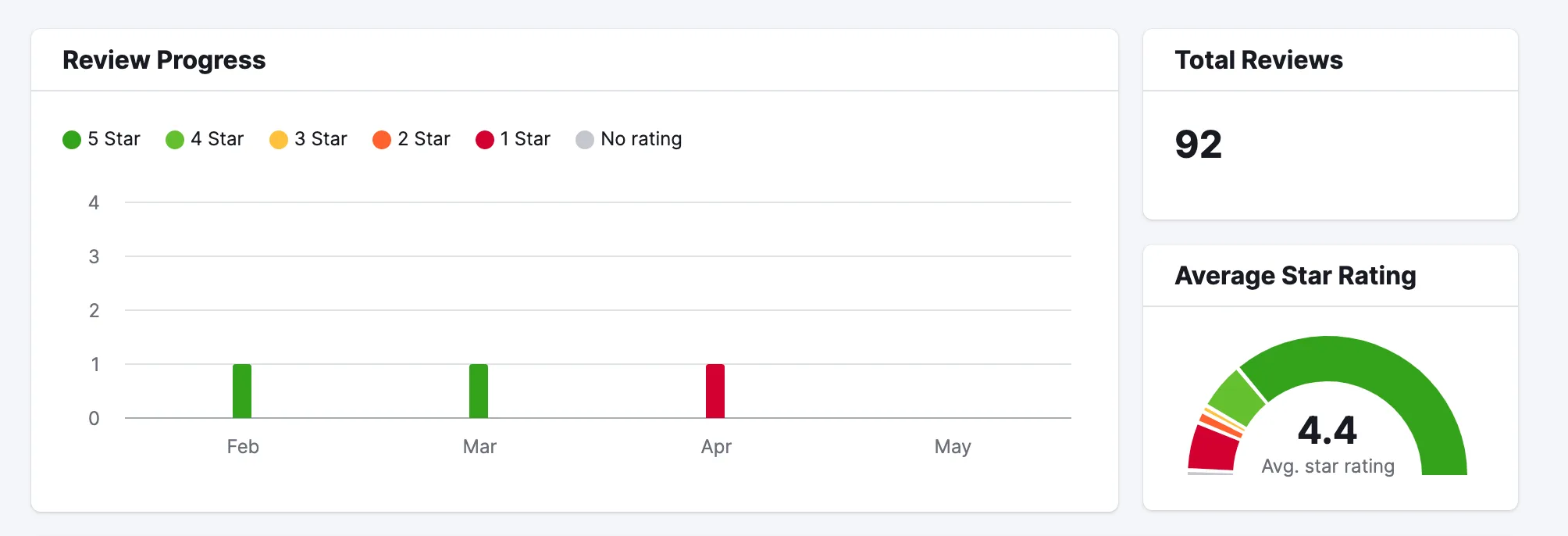This screenshot has width=1568, height=536.
Task: Click the red gauge segment
Action: pos(1212,447)
